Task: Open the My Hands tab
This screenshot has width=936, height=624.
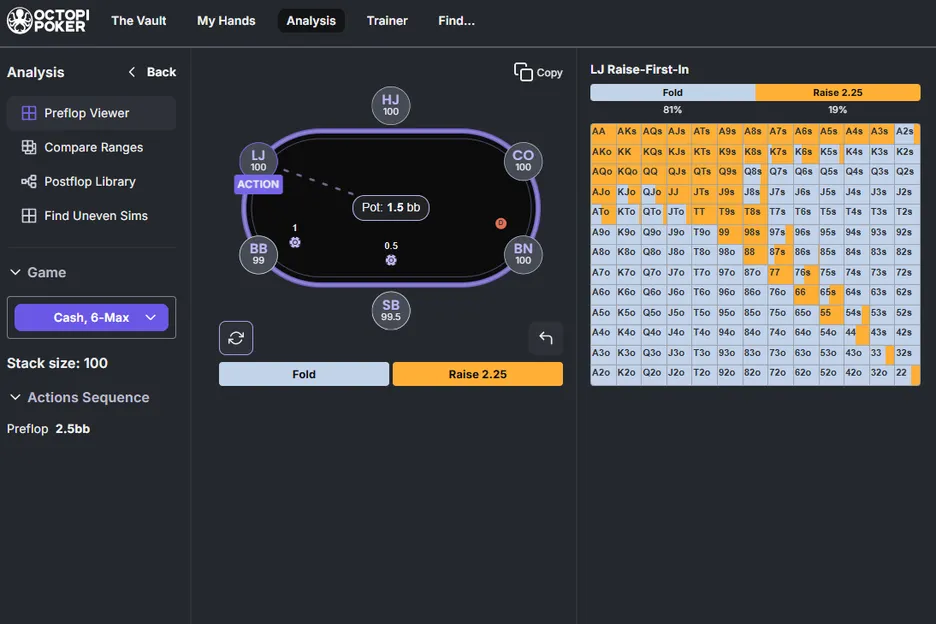Action: tap(226, 20)
